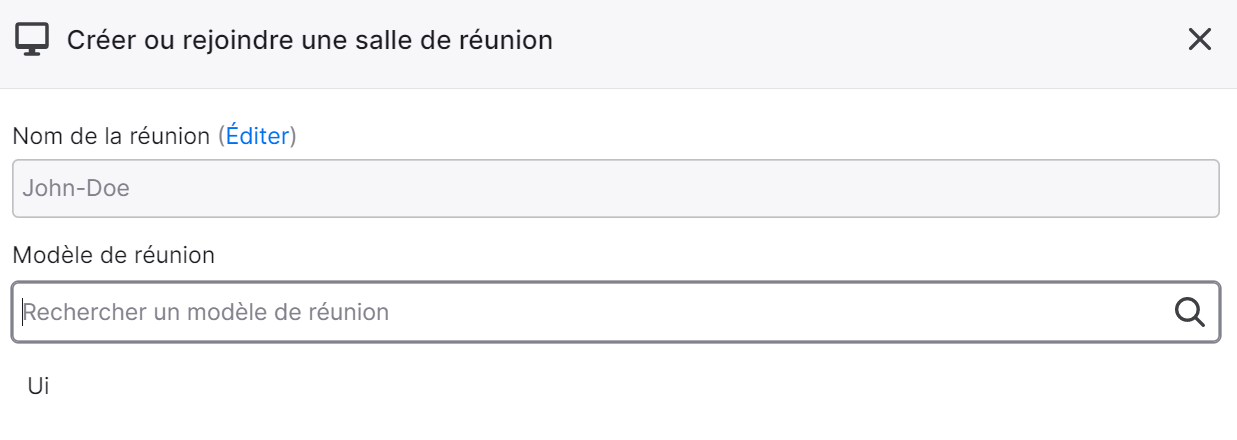This screenshot has width=1237, height=440.
Task: Click the Rechercher placeholder text in search box
Action: coord(206,312)
